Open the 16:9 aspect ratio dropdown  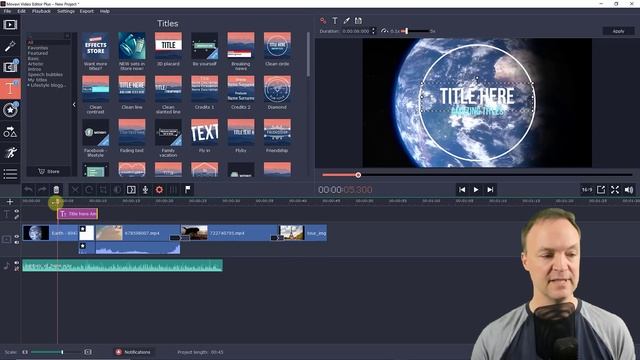point(587,190)
